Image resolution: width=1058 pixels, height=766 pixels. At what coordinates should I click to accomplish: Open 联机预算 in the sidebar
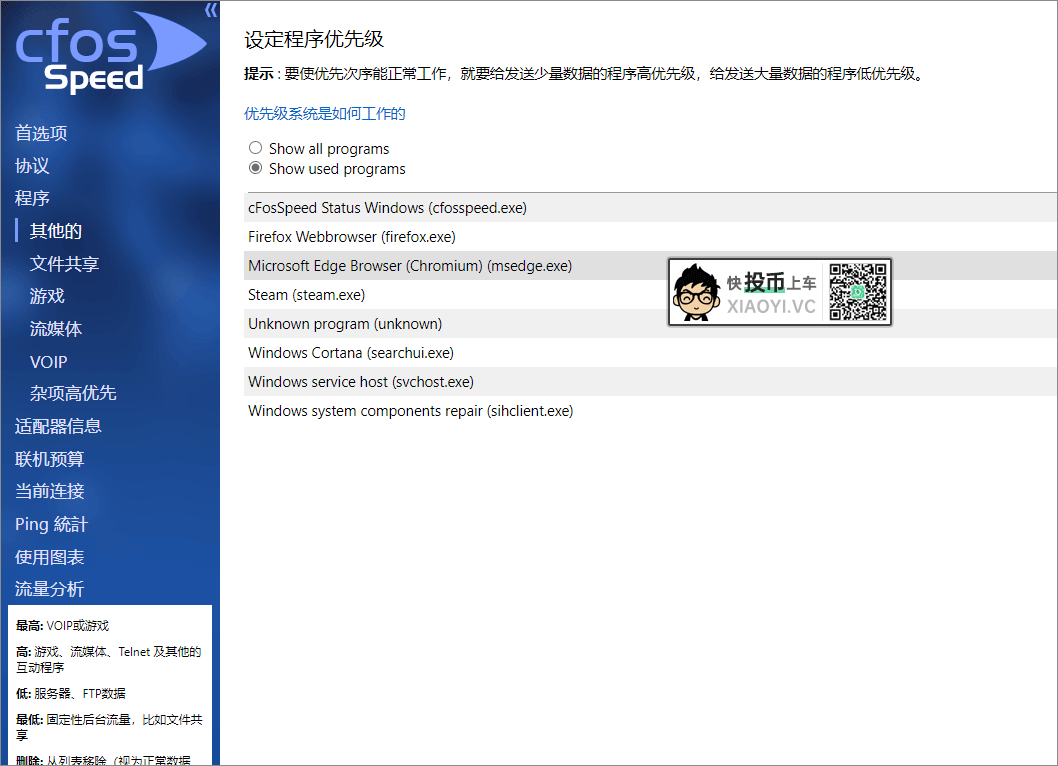(x=50, y=459)
